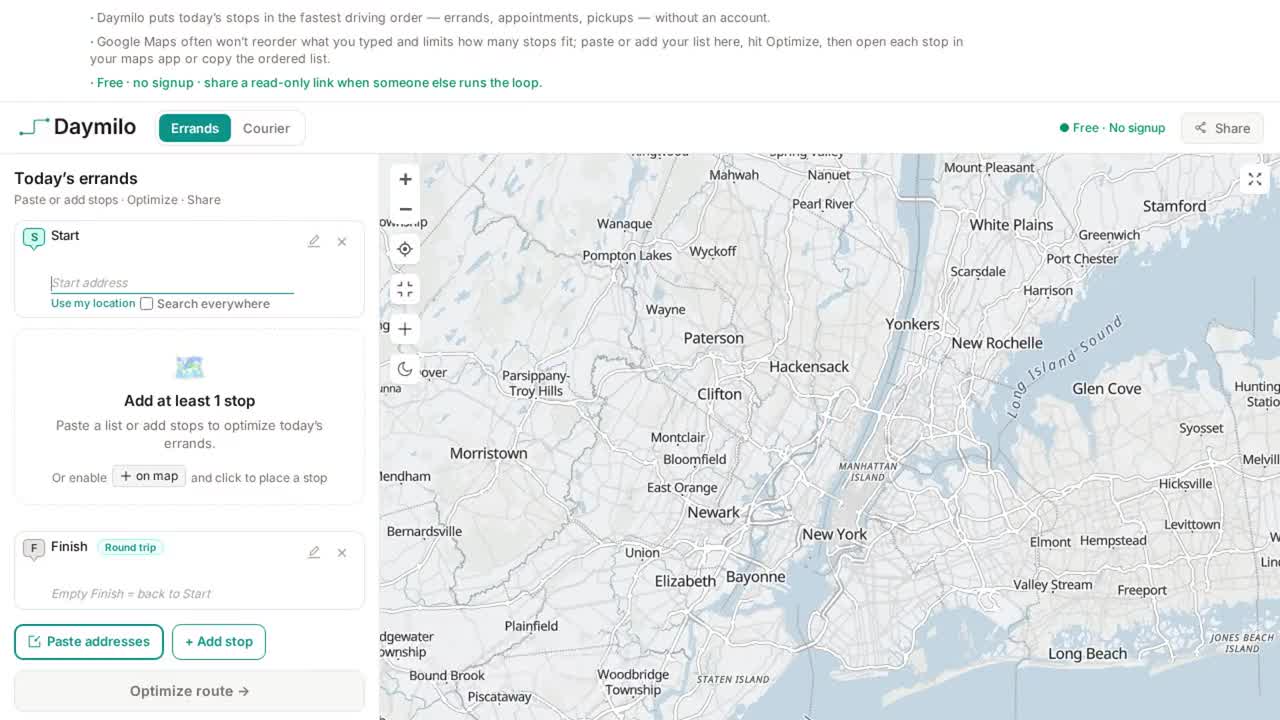This screenshot has width=1280, height=720.
Task: Zoom out on the map
Action: [x=405, y=209]
